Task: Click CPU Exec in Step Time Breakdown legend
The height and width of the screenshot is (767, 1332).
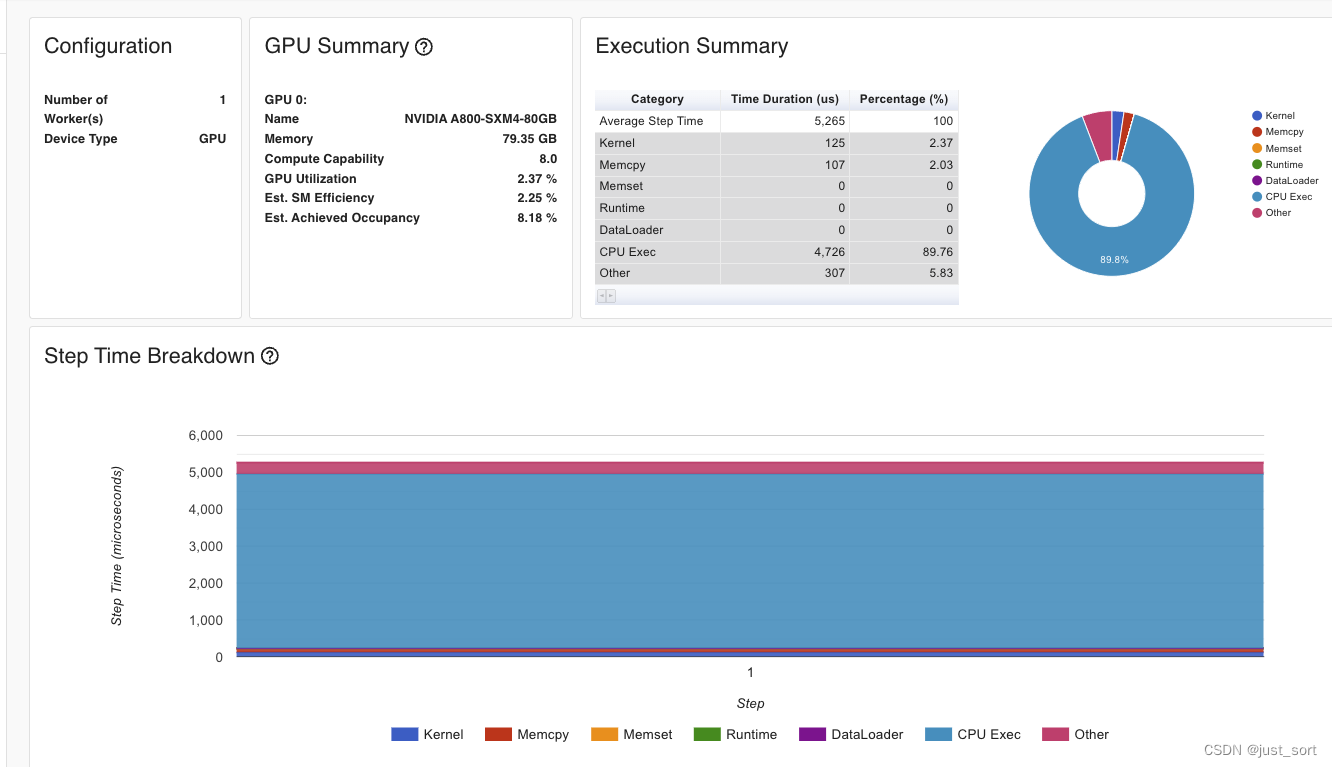Action: [x=973, y=734]
